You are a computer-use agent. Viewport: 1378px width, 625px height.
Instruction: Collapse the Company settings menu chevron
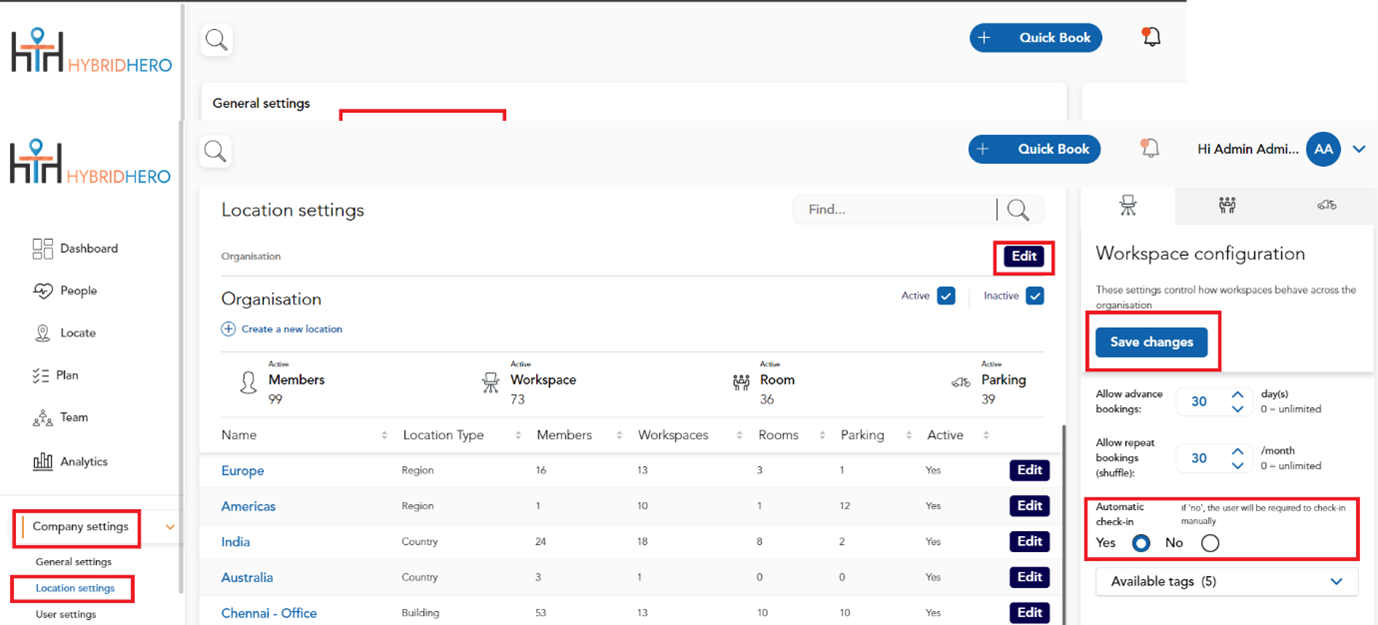point(170,527)
